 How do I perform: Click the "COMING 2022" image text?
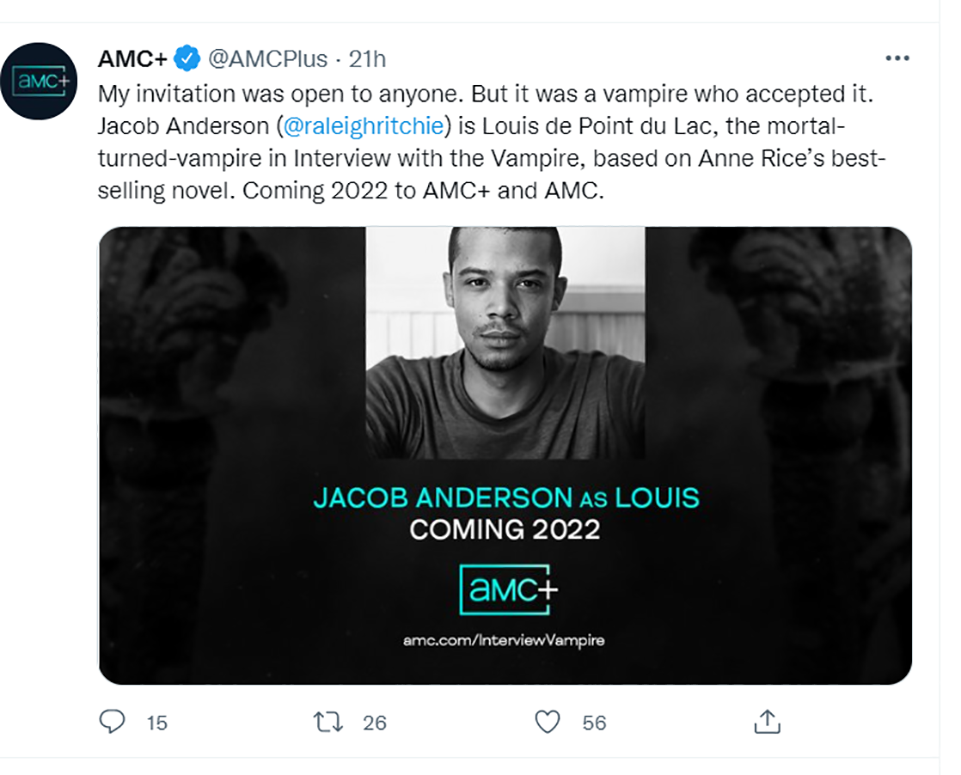pyautogui.click(x=505, y=529)
